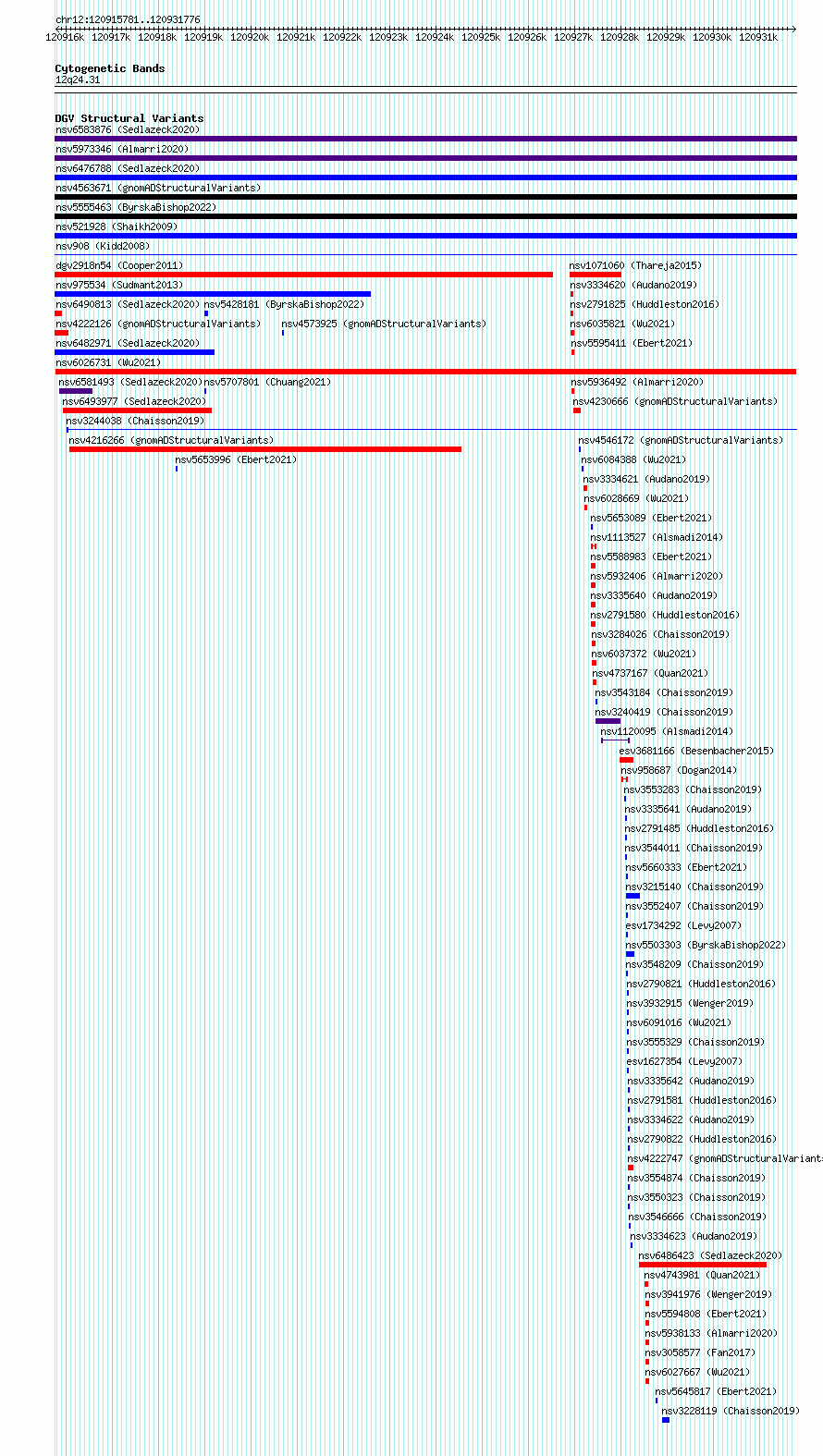
Task: Select nsv975534 (Sudmant2013) label
Action: click(119, 286)
